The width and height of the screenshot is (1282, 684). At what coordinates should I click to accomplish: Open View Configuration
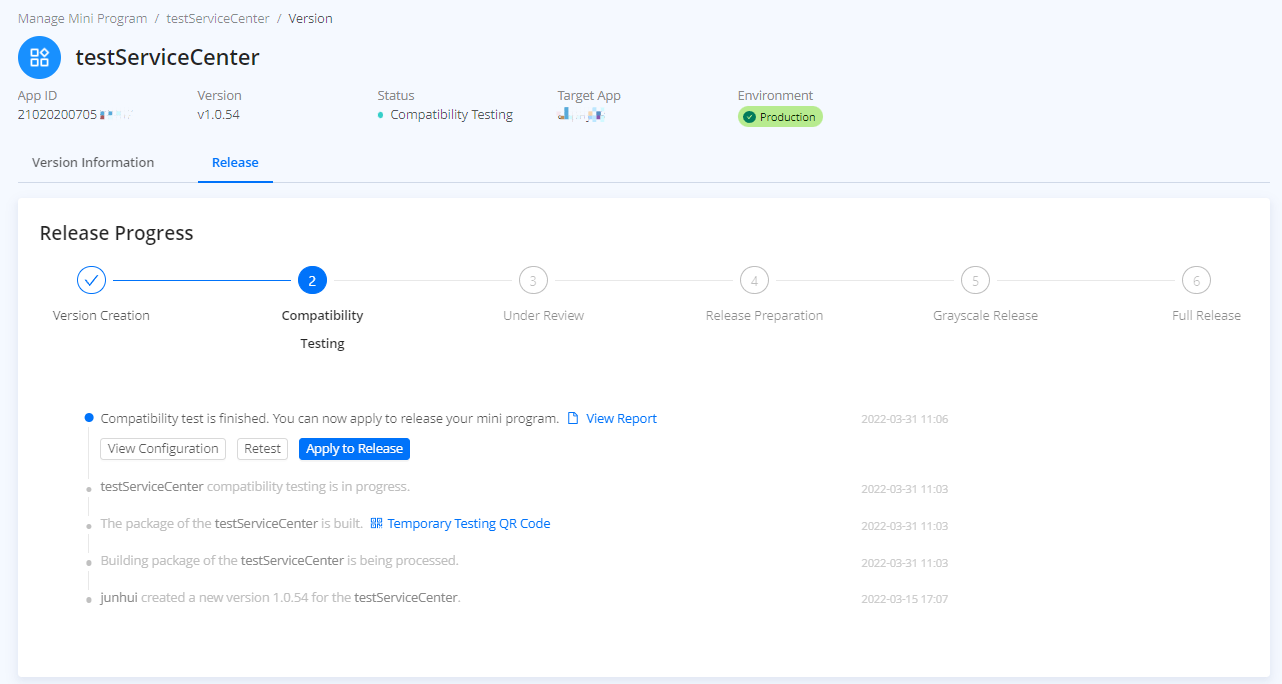tap(163, 449)
